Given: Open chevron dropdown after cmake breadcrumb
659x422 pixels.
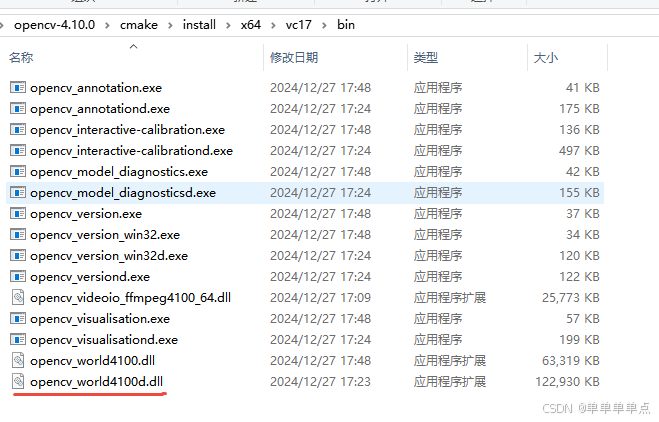Looking at the screenshot, I should [x=170, y=25].
